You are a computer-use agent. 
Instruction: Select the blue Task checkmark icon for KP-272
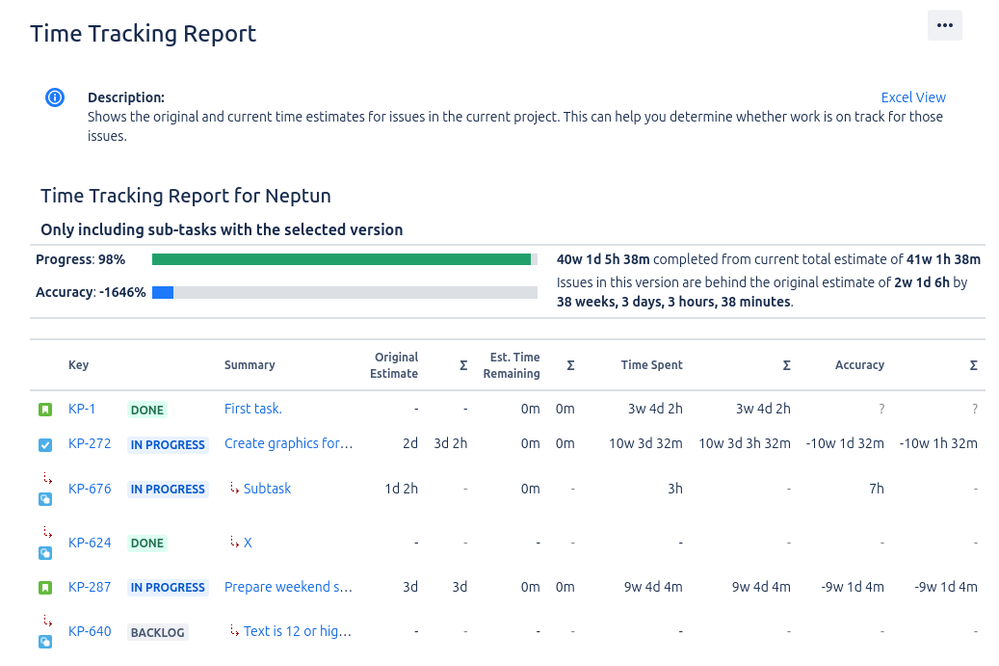point(44,443)
